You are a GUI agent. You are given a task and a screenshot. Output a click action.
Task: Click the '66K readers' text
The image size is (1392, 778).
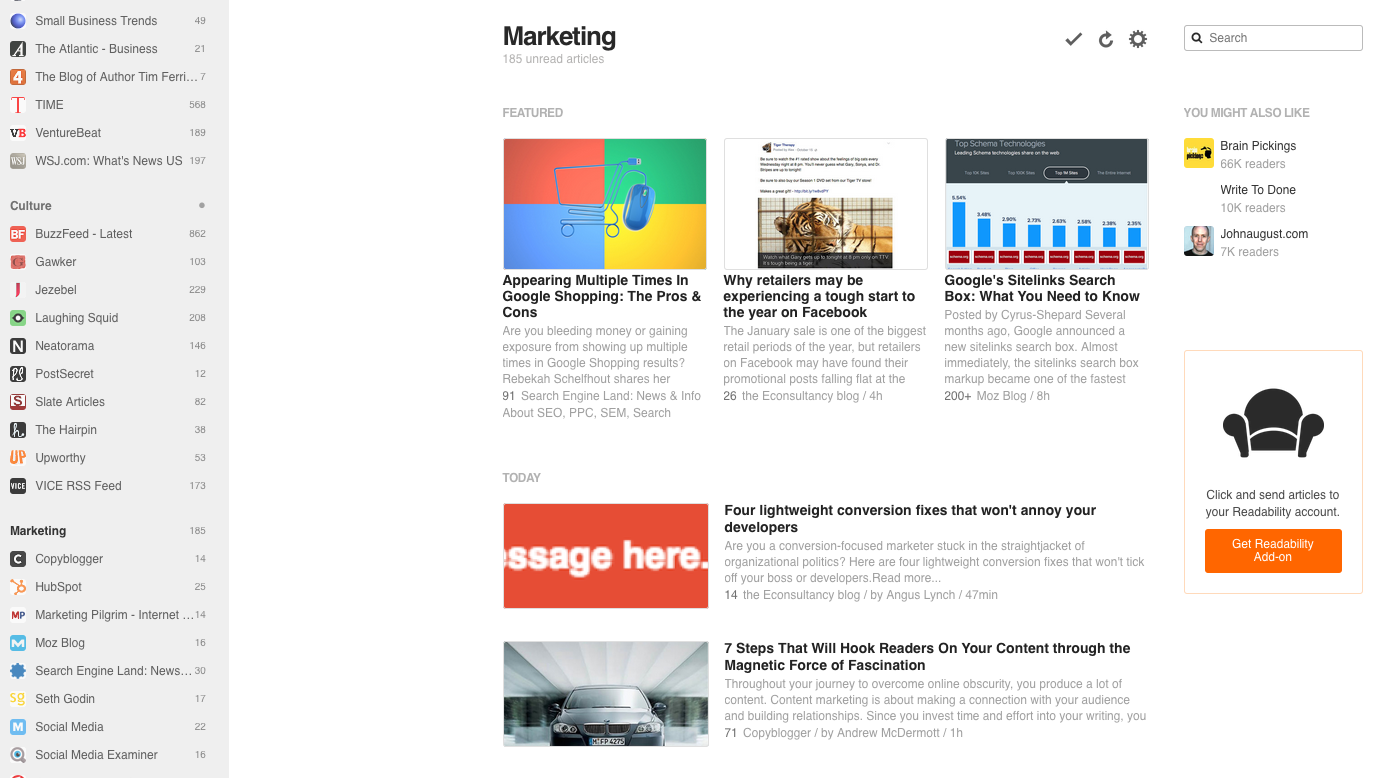pyautogui.click(x=1253, y=164)
